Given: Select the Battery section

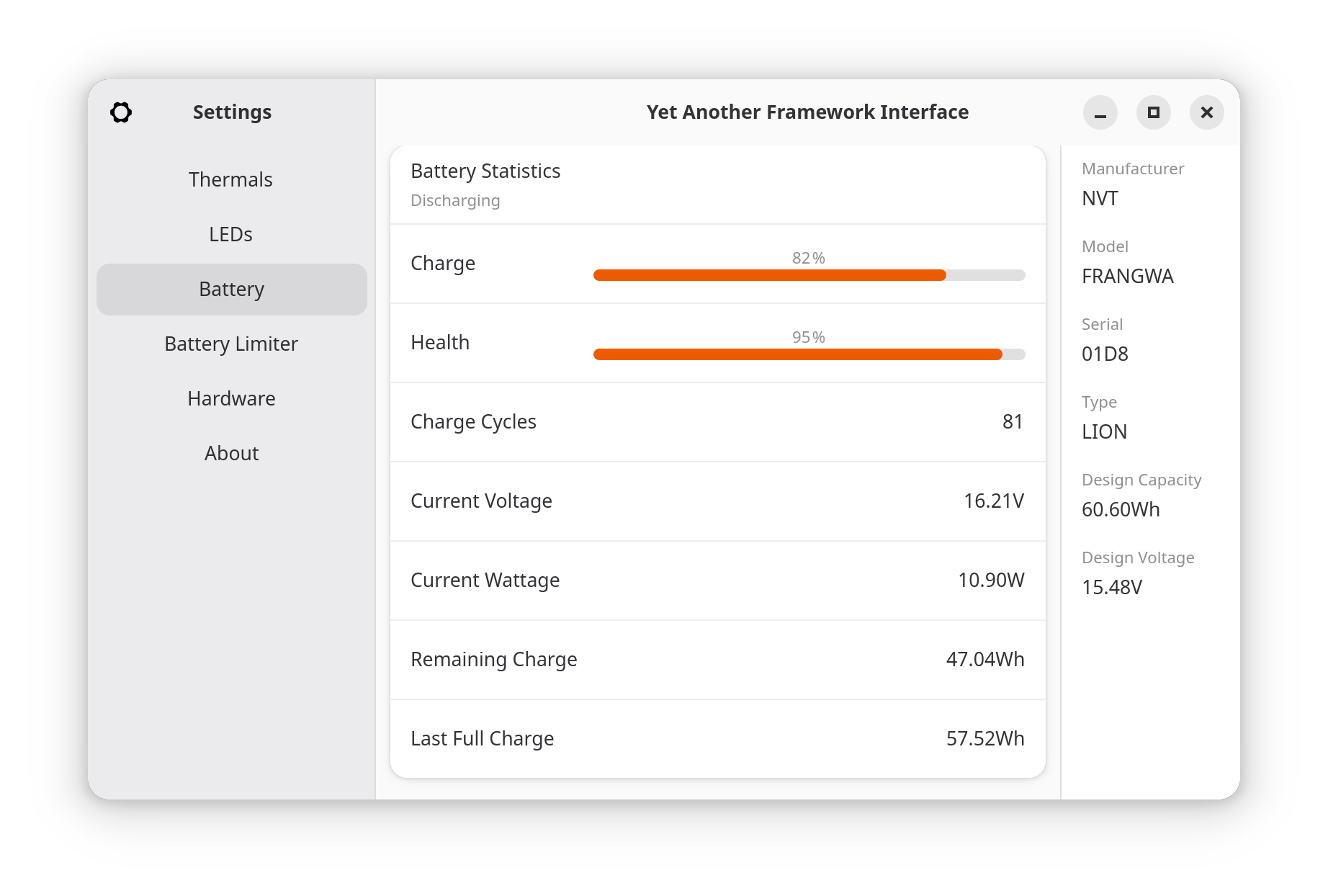Looking at the screenshot, I should [230, 289].
